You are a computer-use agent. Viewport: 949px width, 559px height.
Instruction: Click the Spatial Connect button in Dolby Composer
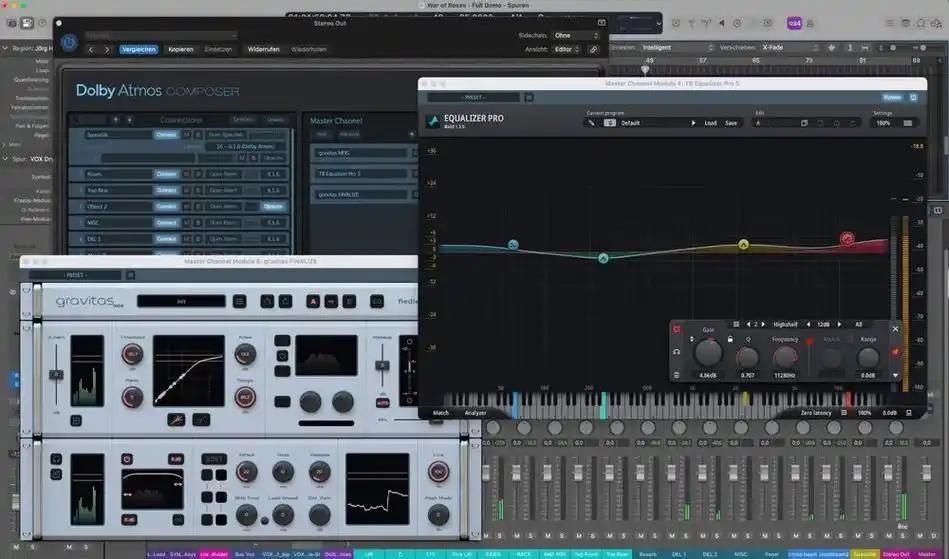coord(165,135)
